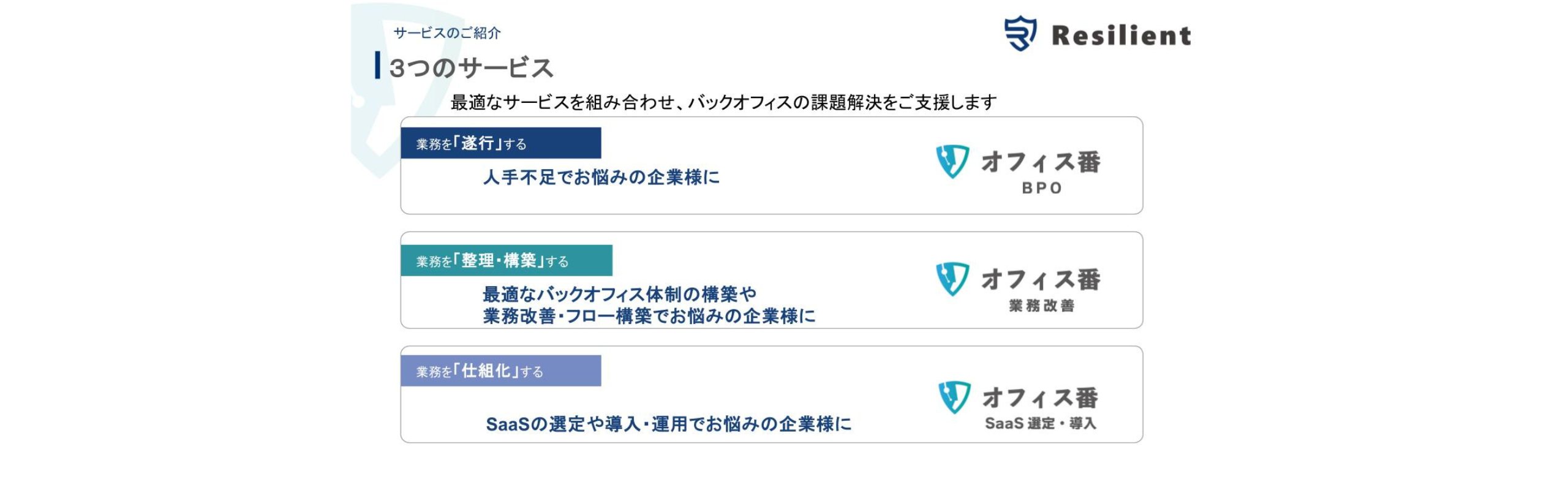
Task: Click the オフィス番 SaaS選定・導入 shield icon
Action: [x=954, y=398]
